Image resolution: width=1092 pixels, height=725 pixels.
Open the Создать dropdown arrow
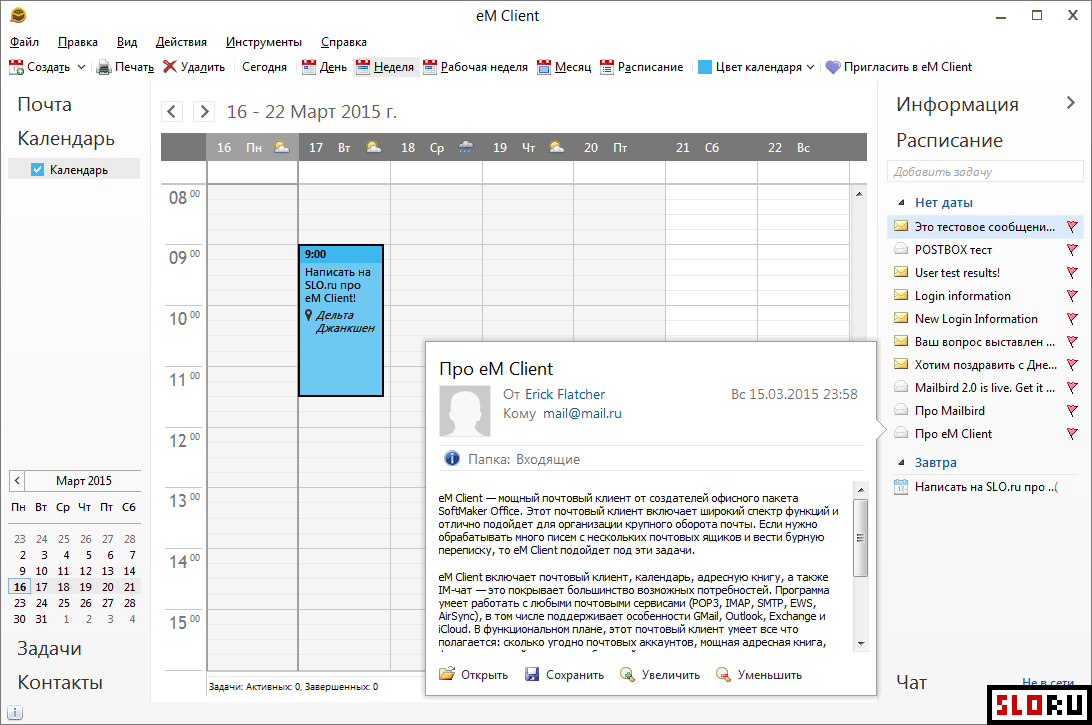tap(81, 67)
